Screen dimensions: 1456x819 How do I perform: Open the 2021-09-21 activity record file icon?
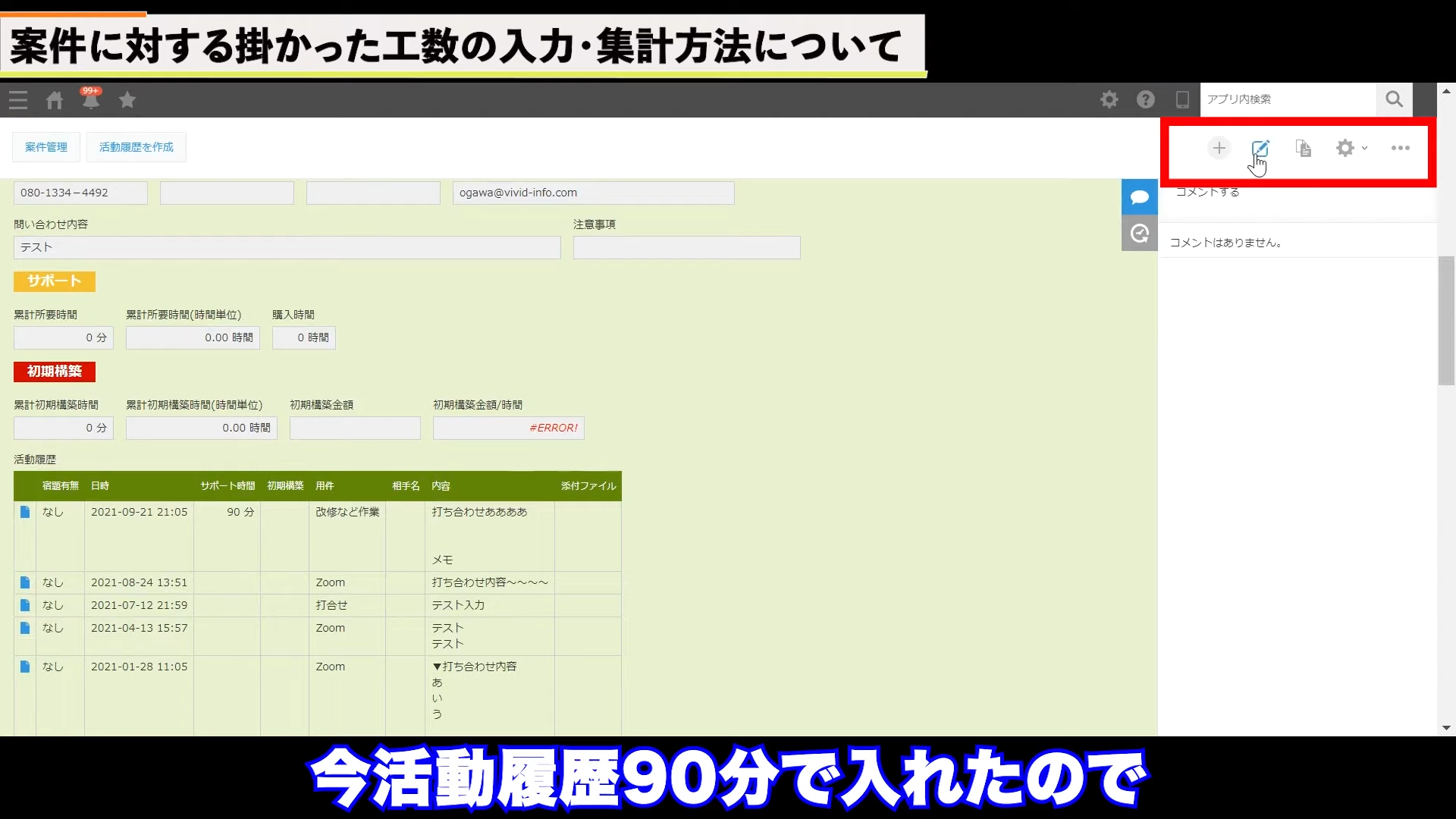(25, 512)
